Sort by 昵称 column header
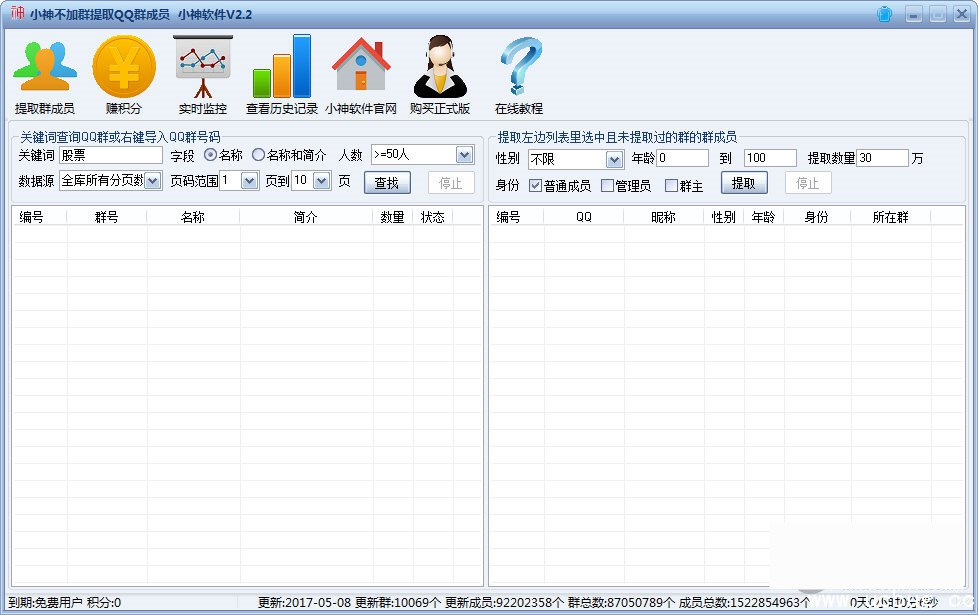 pos(663,217)
